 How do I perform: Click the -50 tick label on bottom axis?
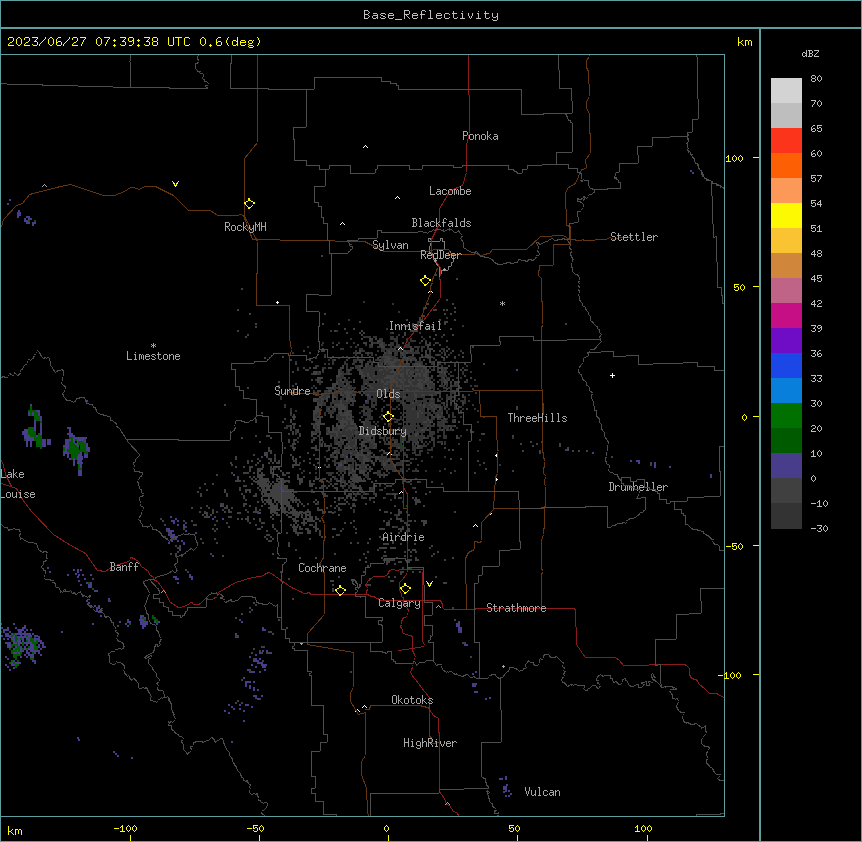coord(255,828)
